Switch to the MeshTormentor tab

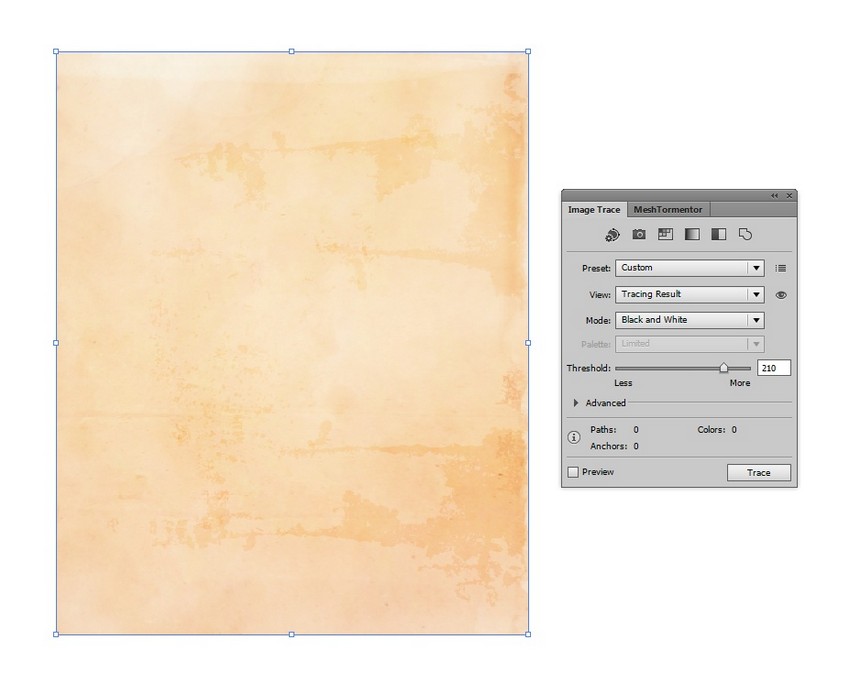click(667, 210)
